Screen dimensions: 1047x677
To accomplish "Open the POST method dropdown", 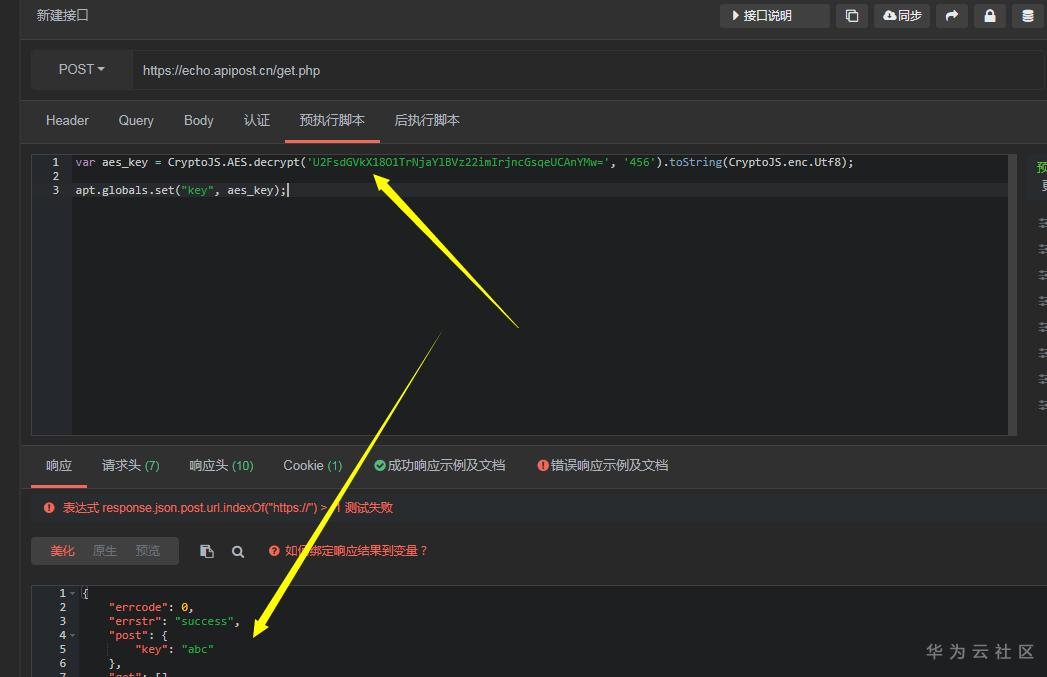I will tap(81, 69).
